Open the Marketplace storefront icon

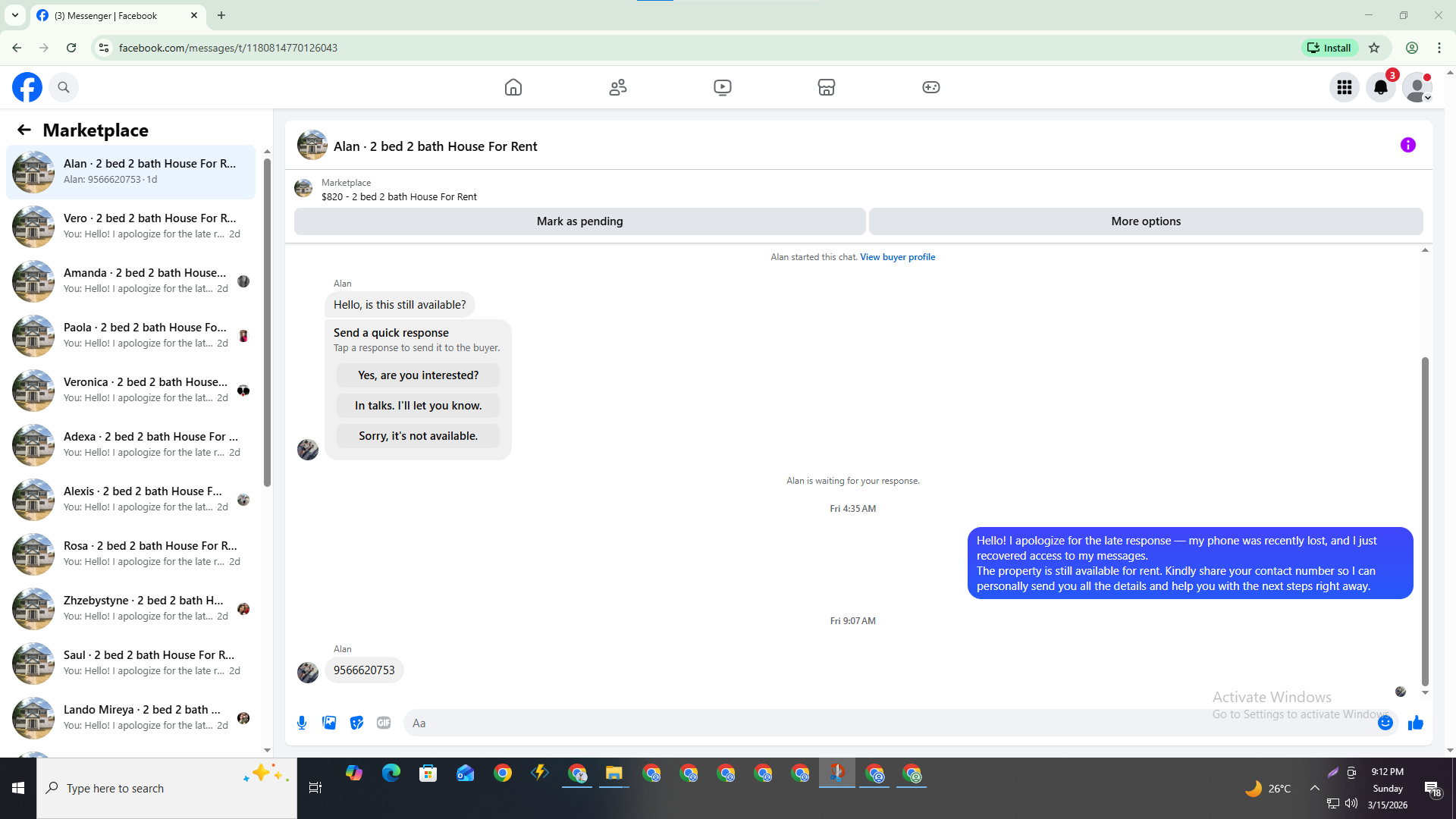coord(827,87)
